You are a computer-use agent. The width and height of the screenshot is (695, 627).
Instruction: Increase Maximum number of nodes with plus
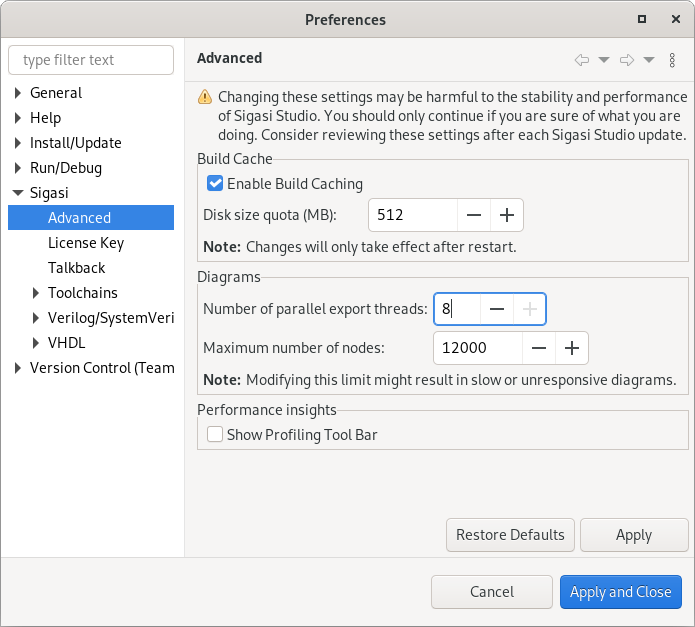[572, 348]
